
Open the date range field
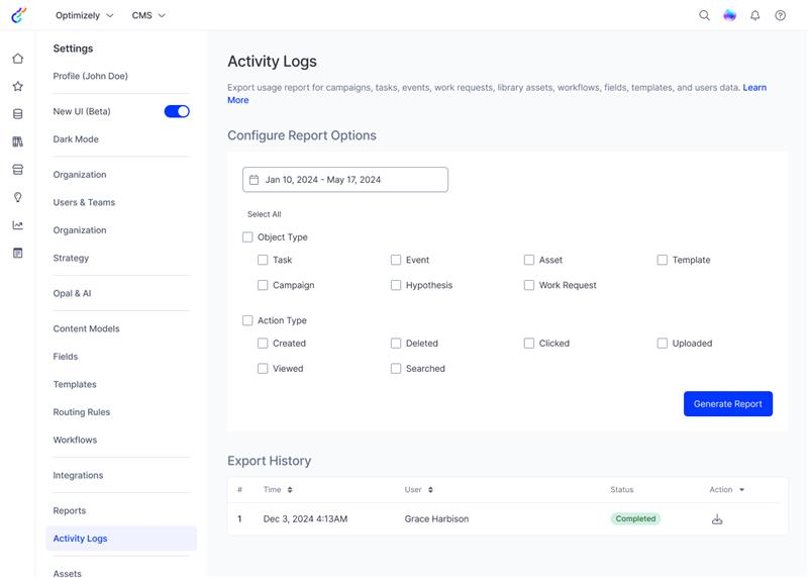[x=345, y=180]
